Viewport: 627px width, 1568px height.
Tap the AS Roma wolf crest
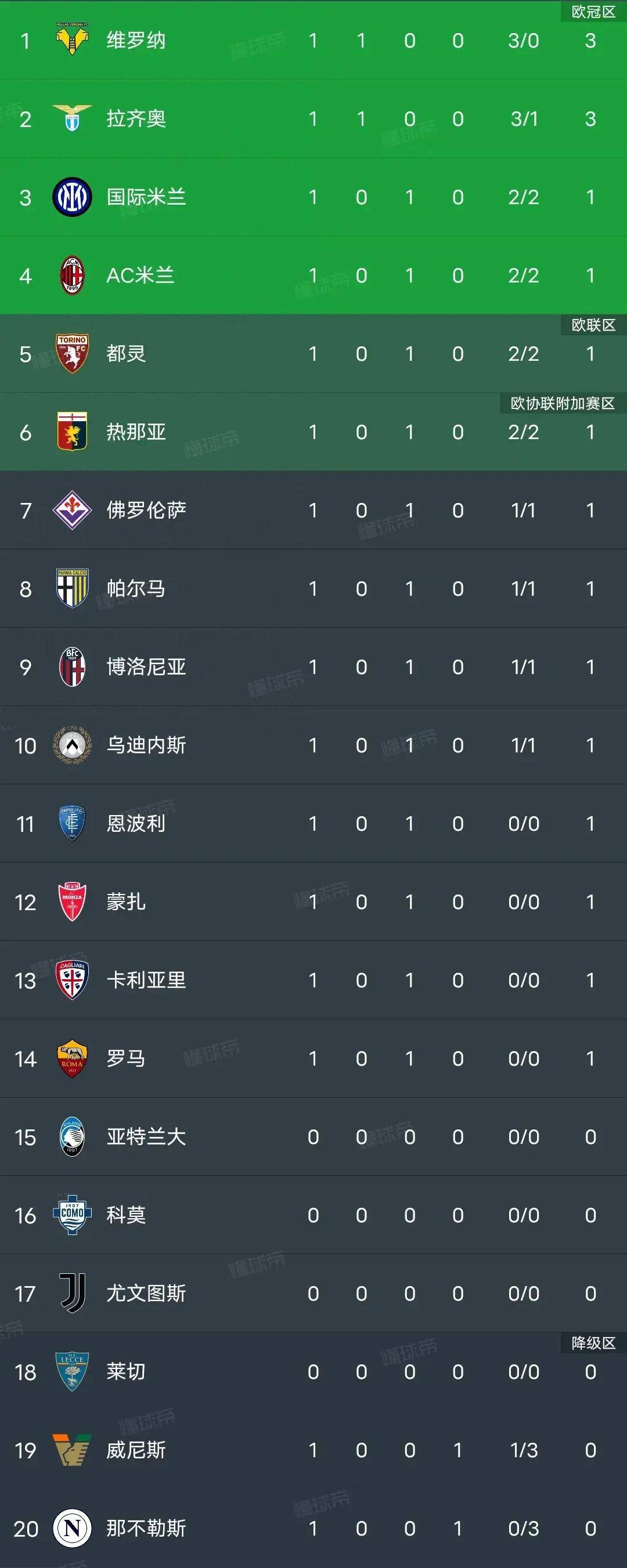click(72, 1059)
